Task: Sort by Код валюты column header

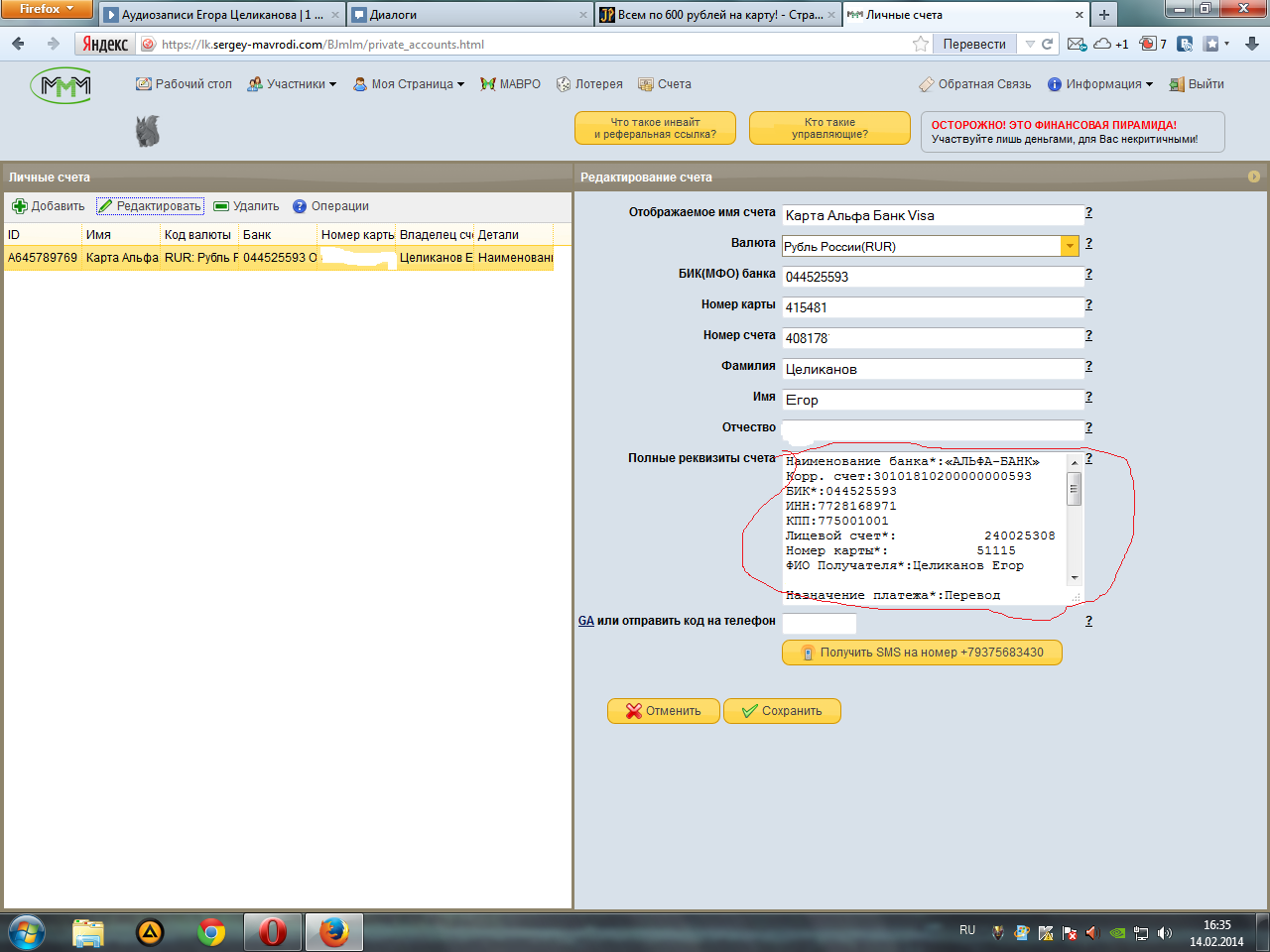Action: click(198, 235)
